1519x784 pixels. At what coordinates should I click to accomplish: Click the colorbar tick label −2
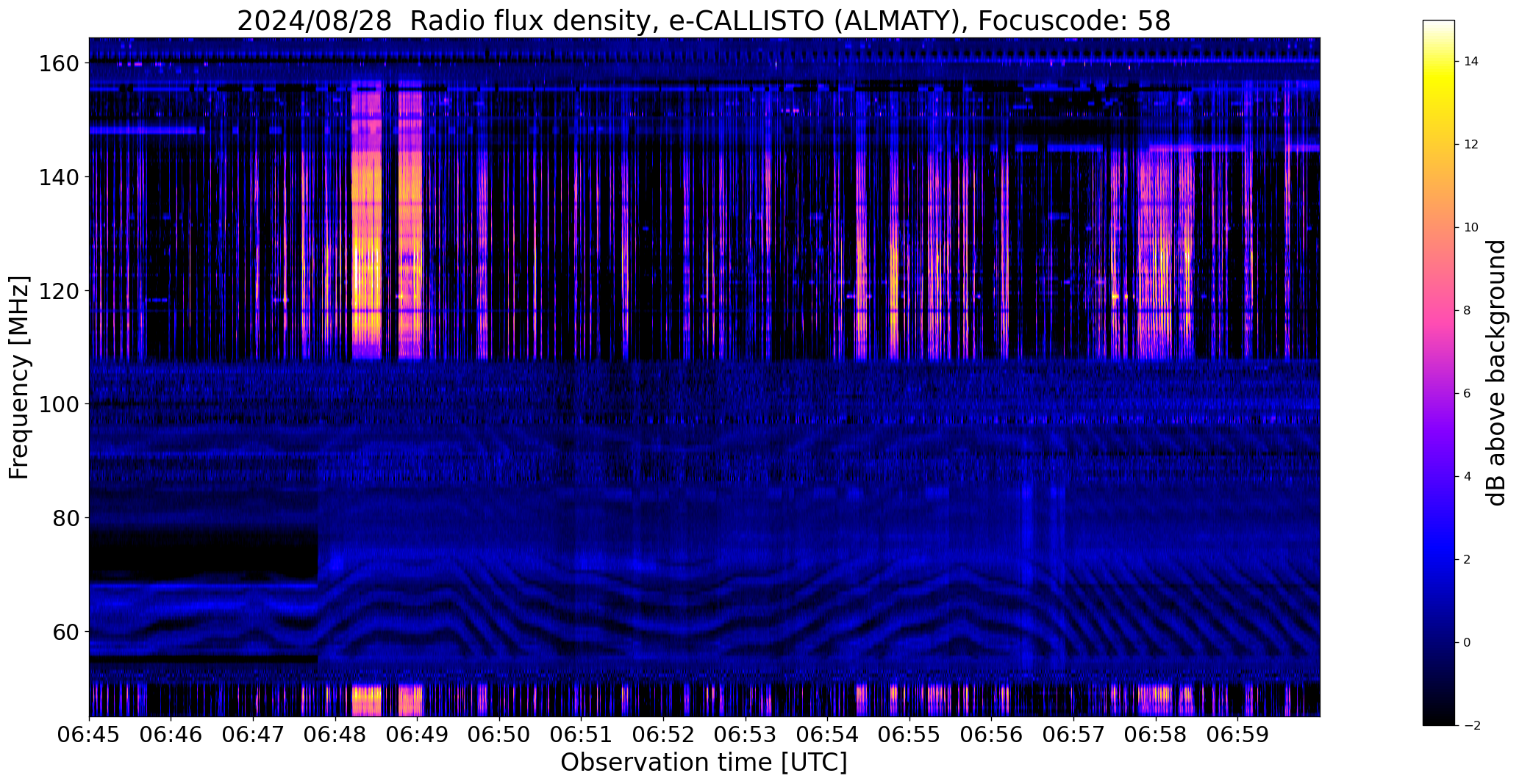pos(1471,726)
